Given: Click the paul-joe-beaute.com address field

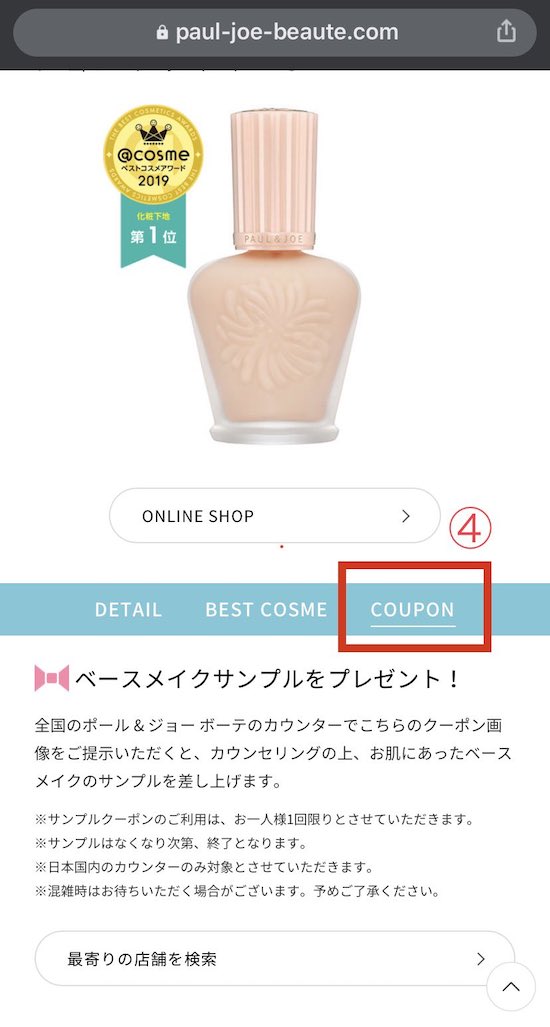Looking at the screenshot, I should pyautogui.click(x=275, y=32).
